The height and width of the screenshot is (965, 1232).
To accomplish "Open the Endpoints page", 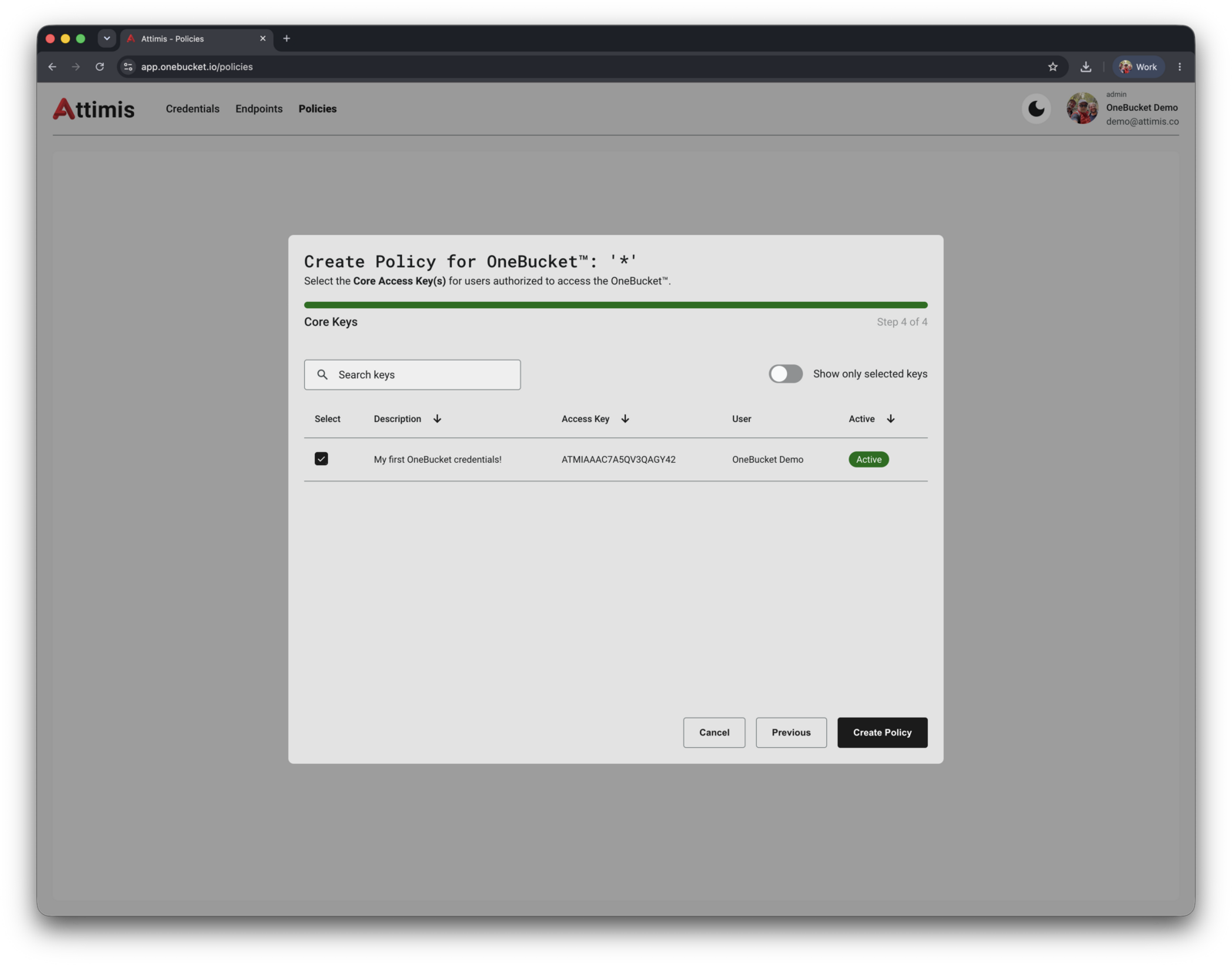I will click(x=259, y=109).
